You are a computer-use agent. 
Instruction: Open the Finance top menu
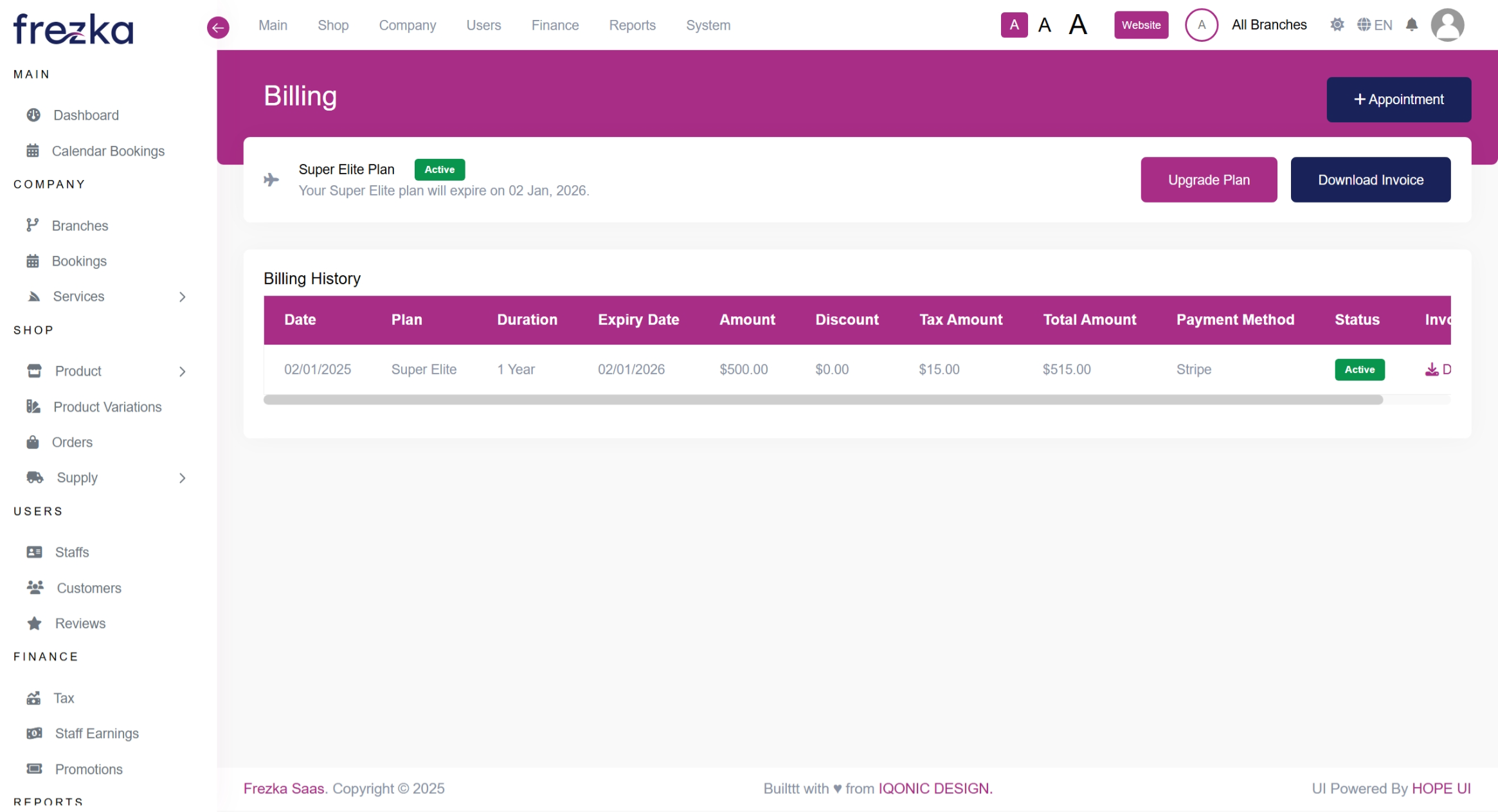[555, 25]
